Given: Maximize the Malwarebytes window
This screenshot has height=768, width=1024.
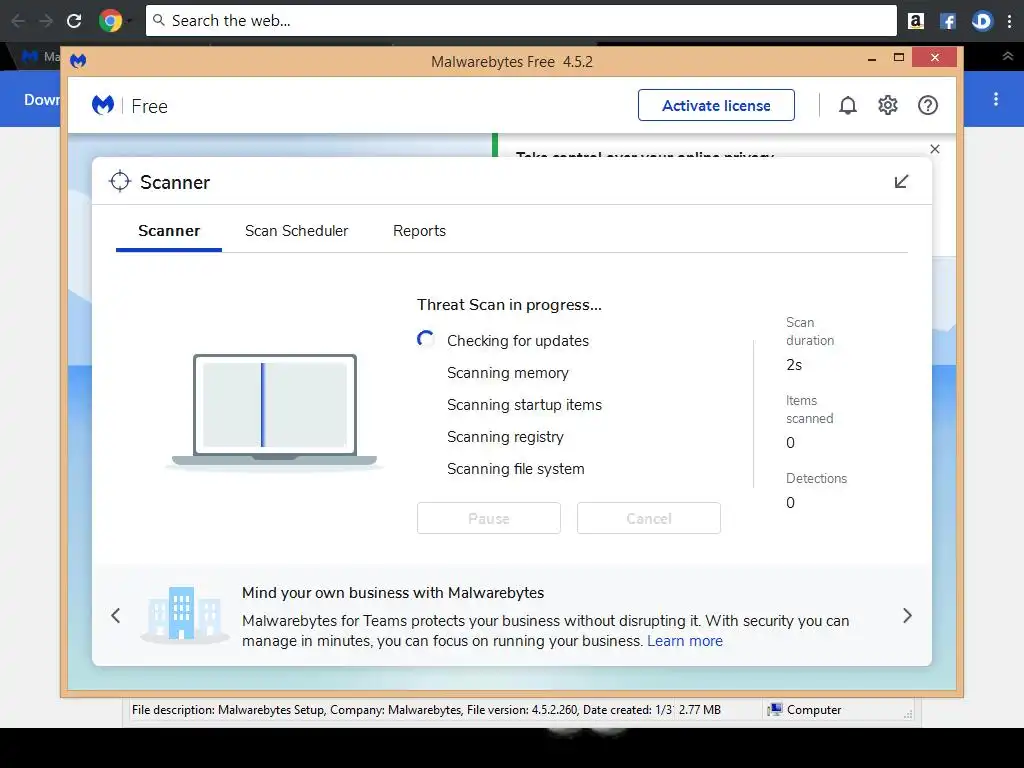Looking at the screenshot, I should pos(899,57).
